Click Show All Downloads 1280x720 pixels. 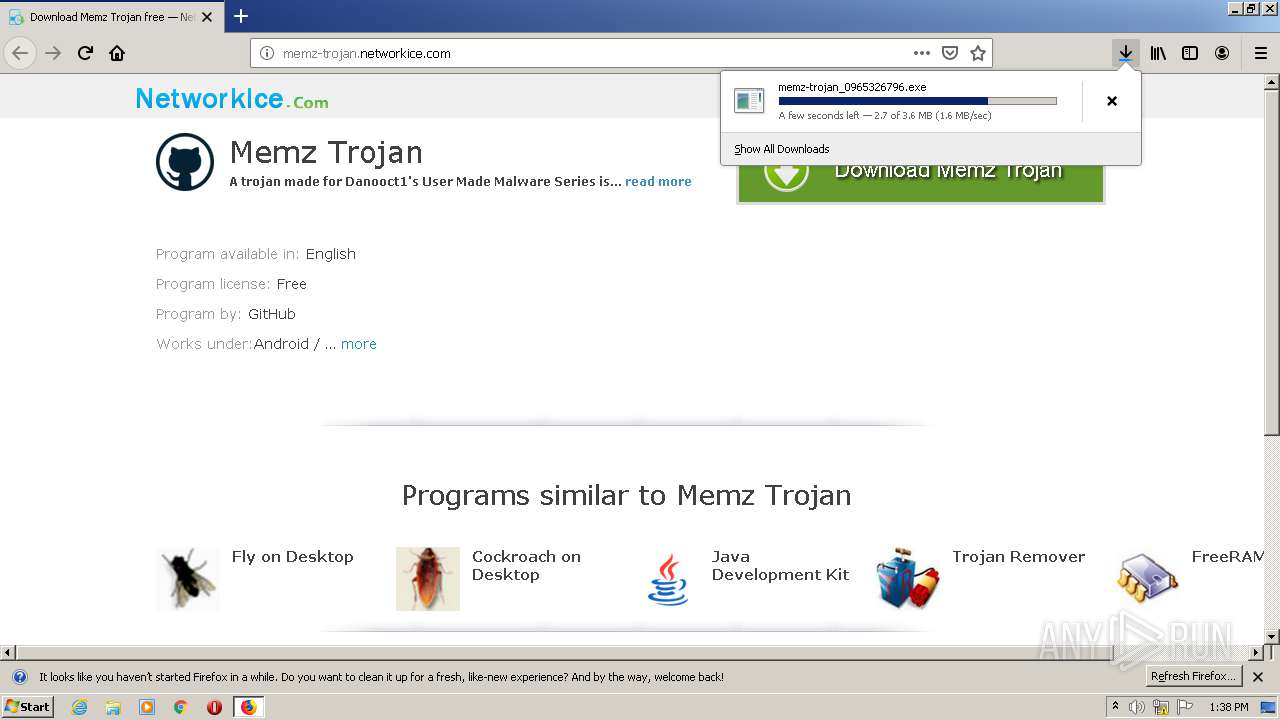[x=781, y=149]
